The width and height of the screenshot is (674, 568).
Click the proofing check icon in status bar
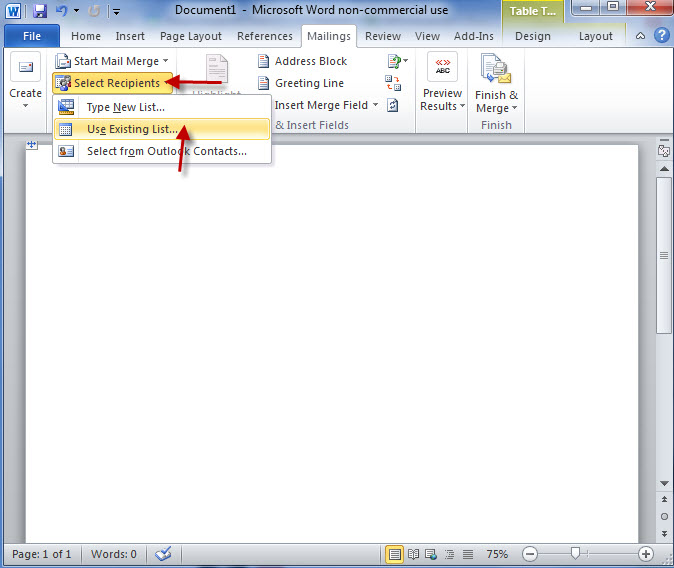163,554
